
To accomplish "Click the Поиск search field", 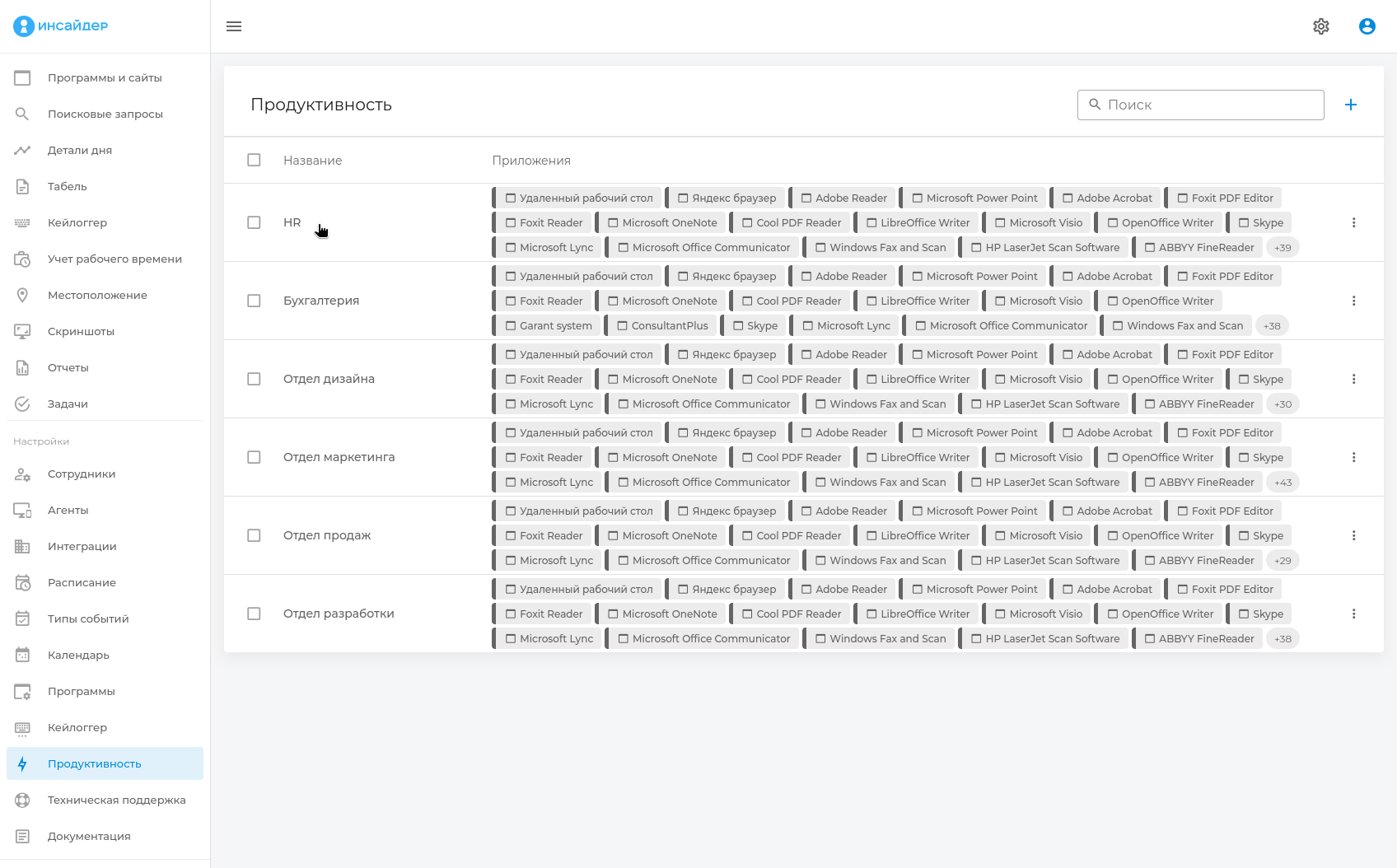I will tap(1209, 105).
